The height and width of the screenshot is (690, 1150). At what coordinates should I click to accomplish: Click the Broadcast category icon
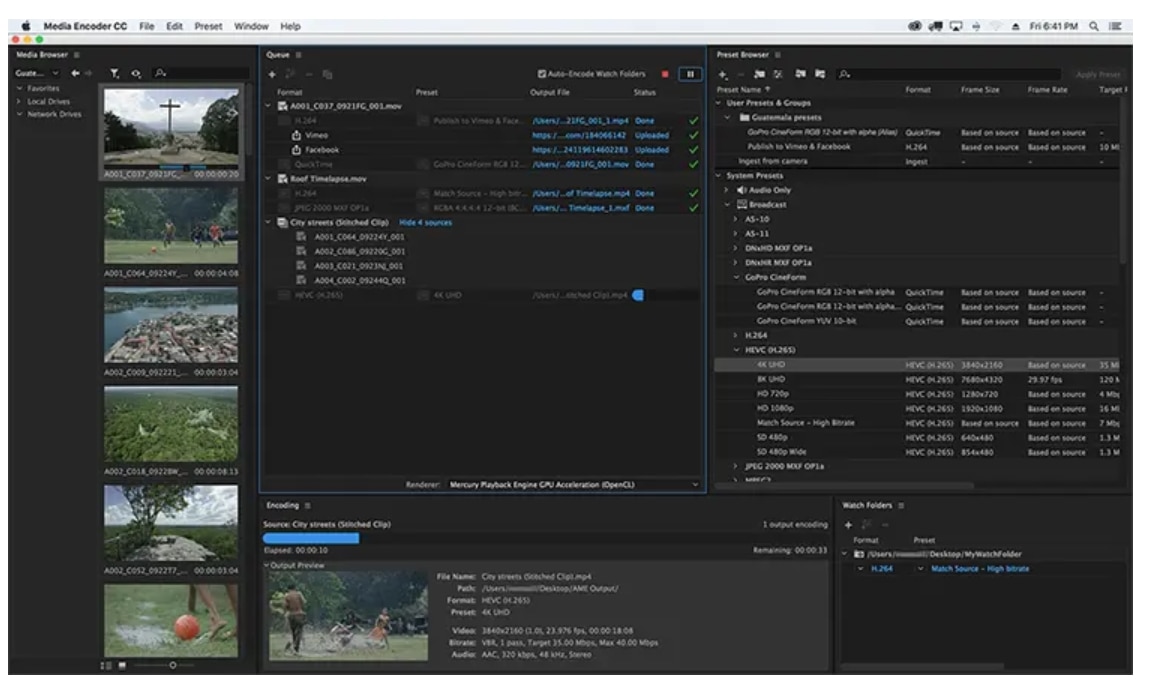(741, 205)
